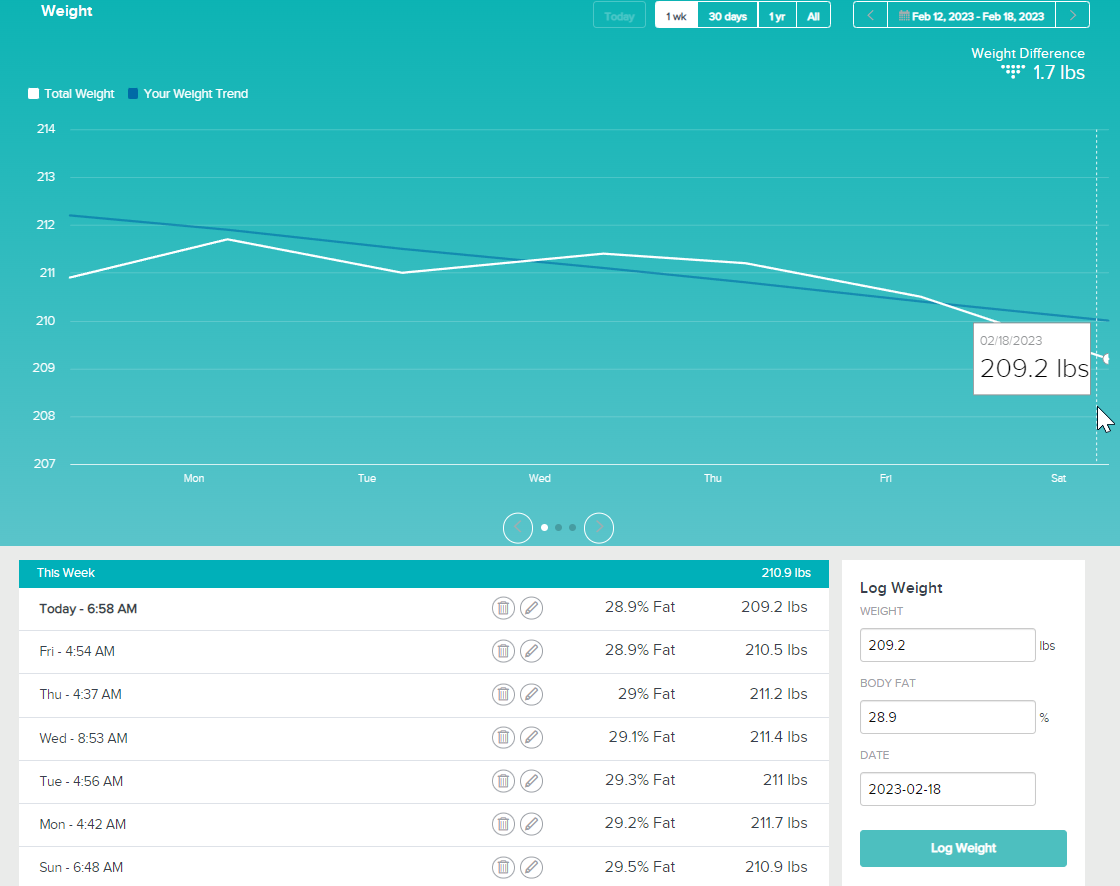Advance to the next week range
This screenshot has width=1120, height=886.
1073,16
